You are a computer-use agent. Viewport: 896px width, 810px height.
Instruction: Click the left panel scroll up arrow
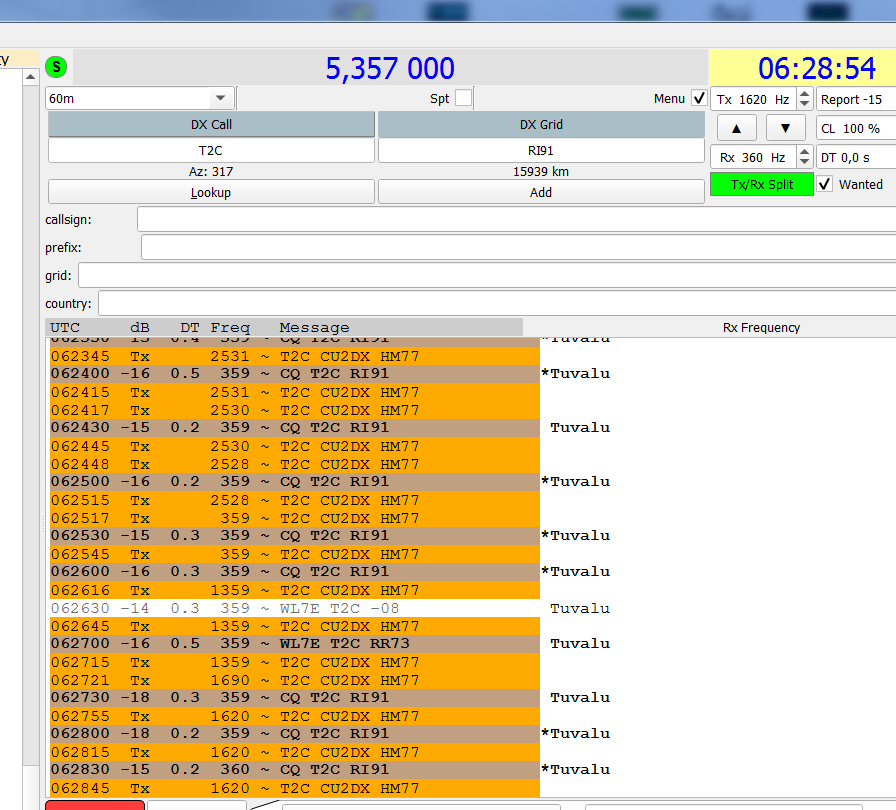31,76
